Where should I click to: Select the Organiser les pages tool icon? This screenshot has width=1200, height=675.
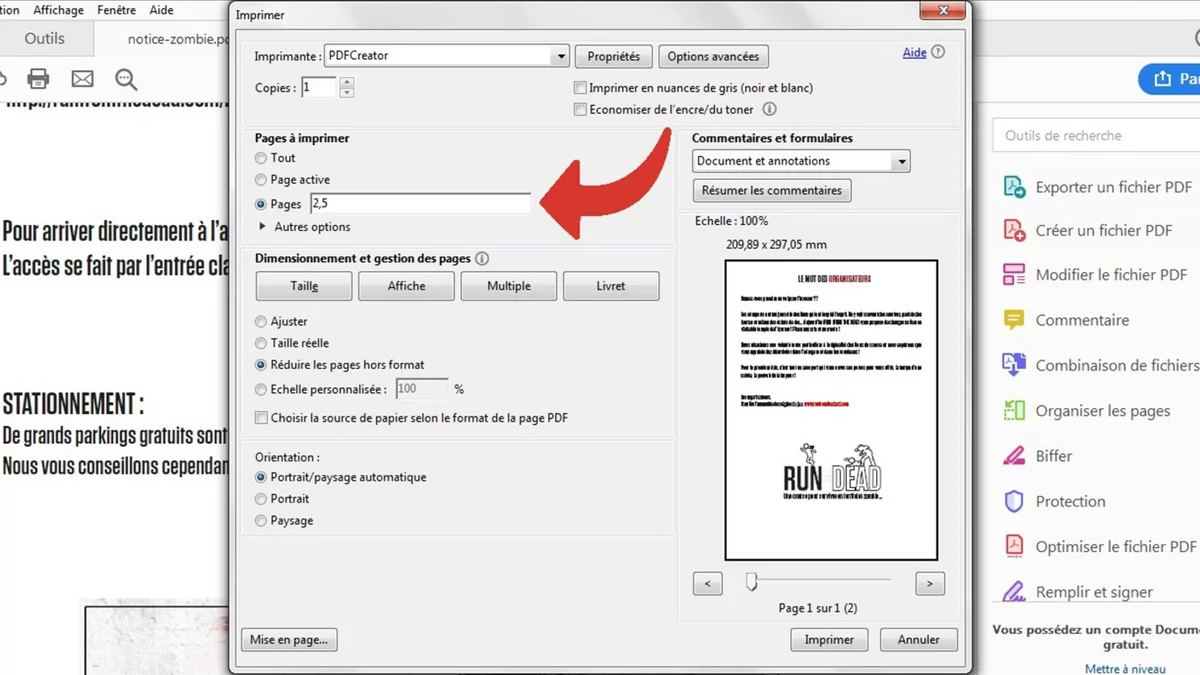(x=1014, y=411)
